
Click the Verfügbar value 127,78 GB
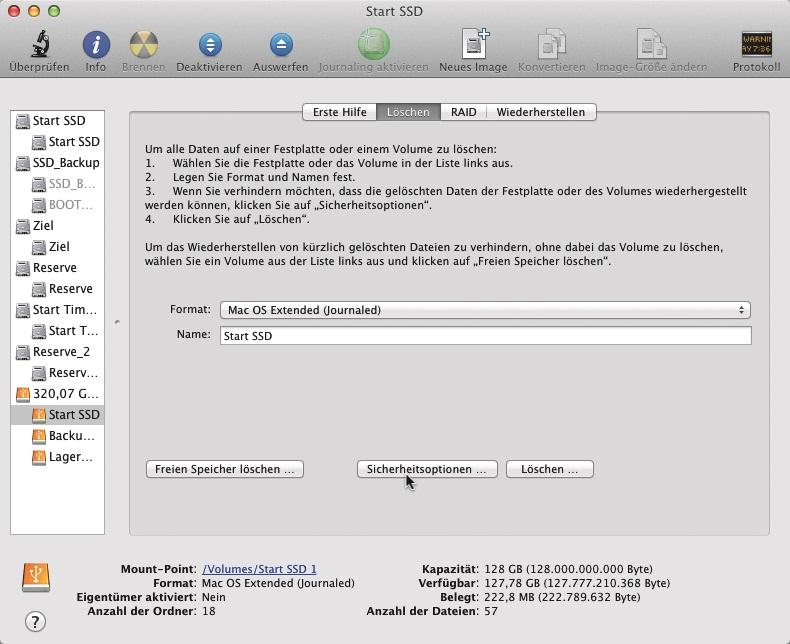(577, 583)
